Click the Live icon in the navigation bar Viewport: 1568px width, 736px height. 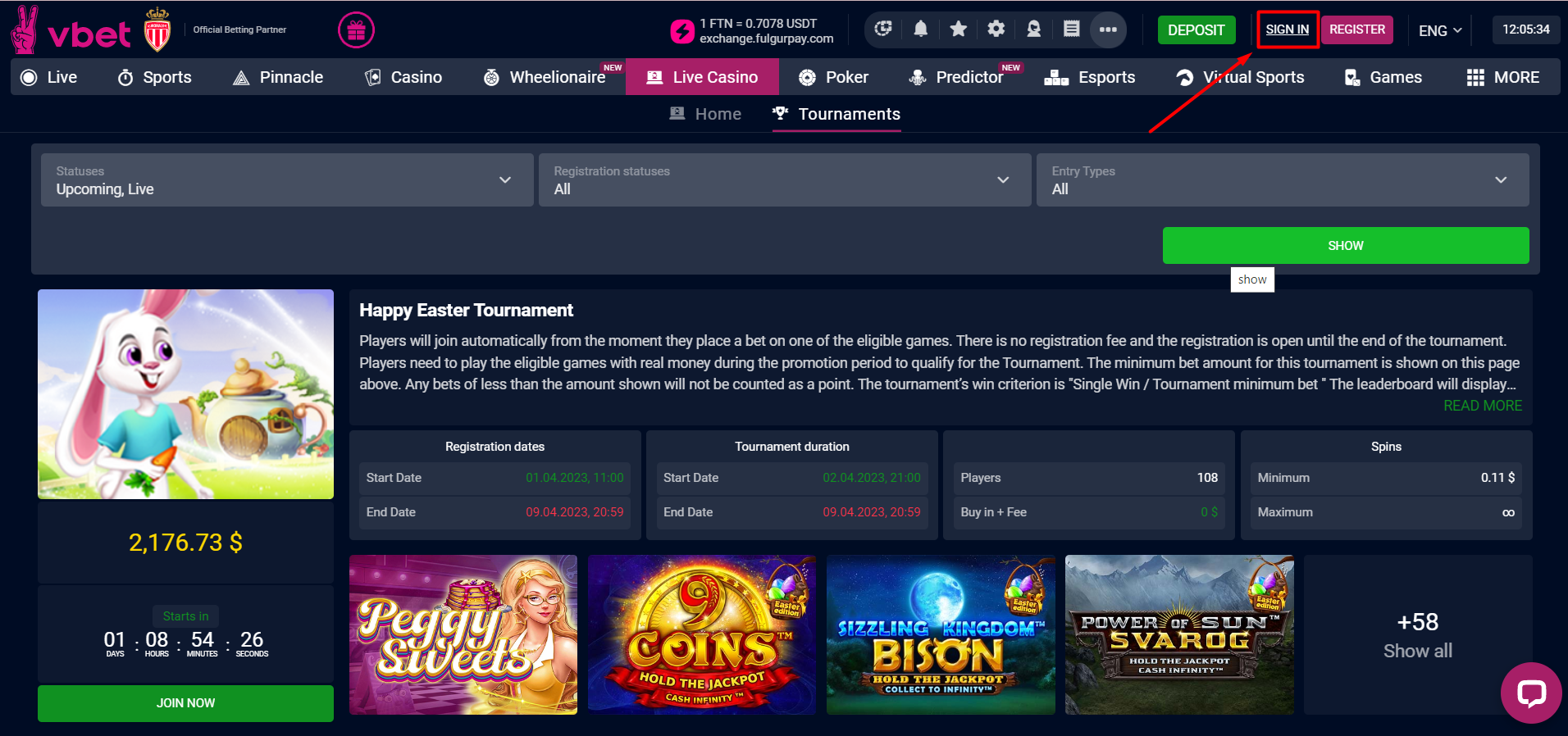(x=29, y=77)
